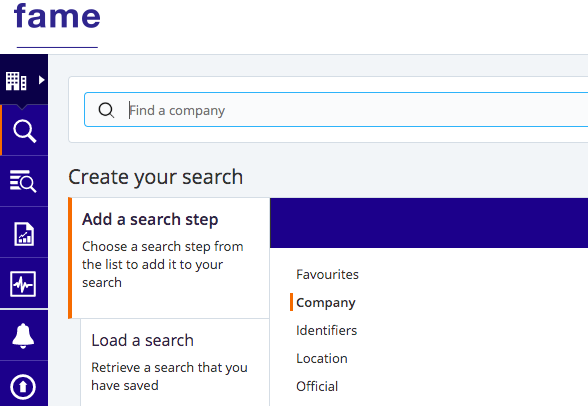The height and width of the screenshot is (406, 588).
Task: Select the Add a search step panel
Action: tap(169, 258)
